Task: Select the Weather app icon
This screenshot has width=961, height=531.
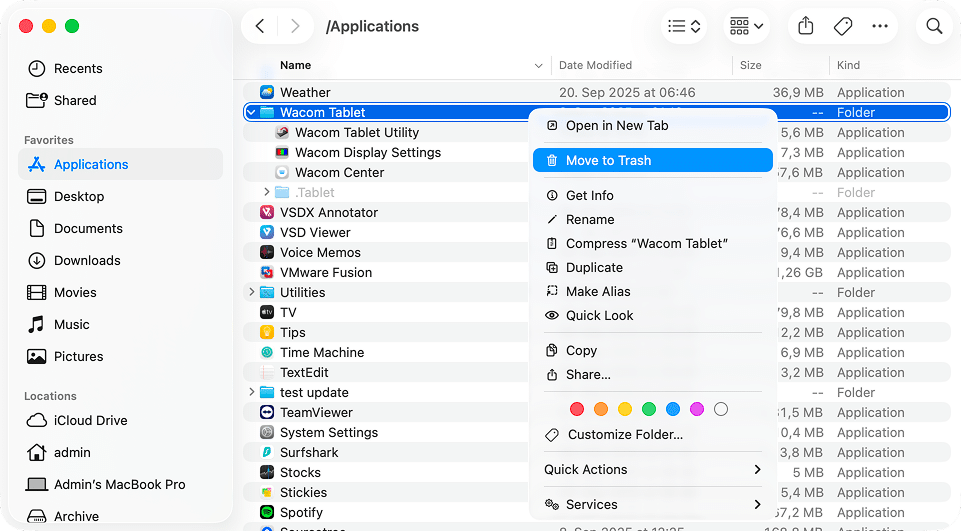Action: click(267, 93)
